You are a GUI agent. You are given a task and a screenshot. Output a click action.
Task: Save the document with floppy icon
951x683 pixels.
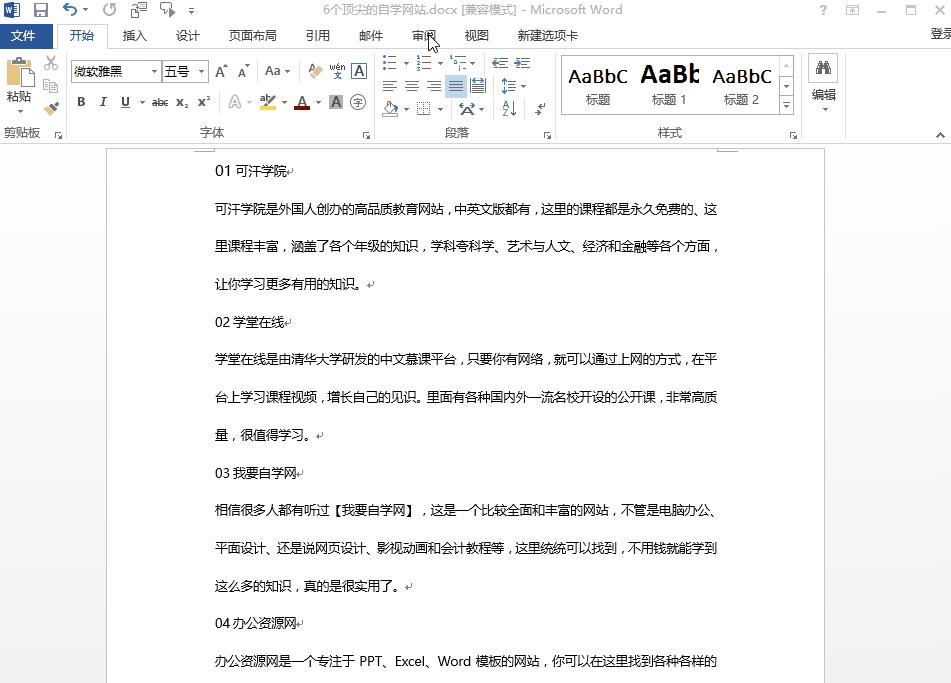[x=41, y=10]
